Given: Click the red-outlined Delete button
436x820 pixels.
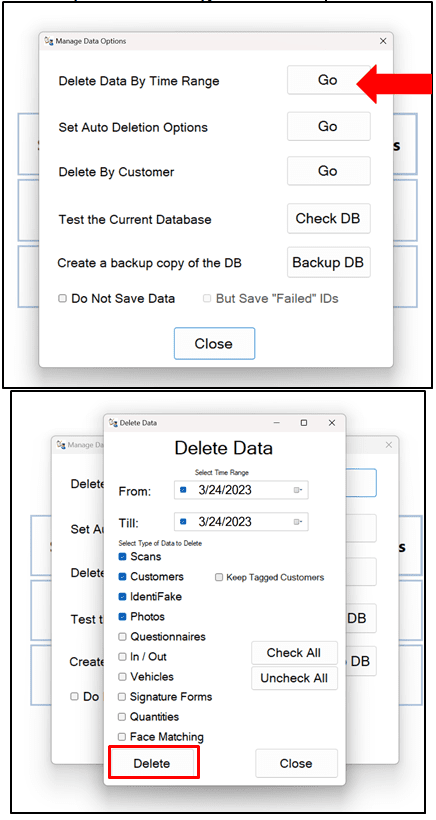Looking at the screenshot, I should pos(153,763).
